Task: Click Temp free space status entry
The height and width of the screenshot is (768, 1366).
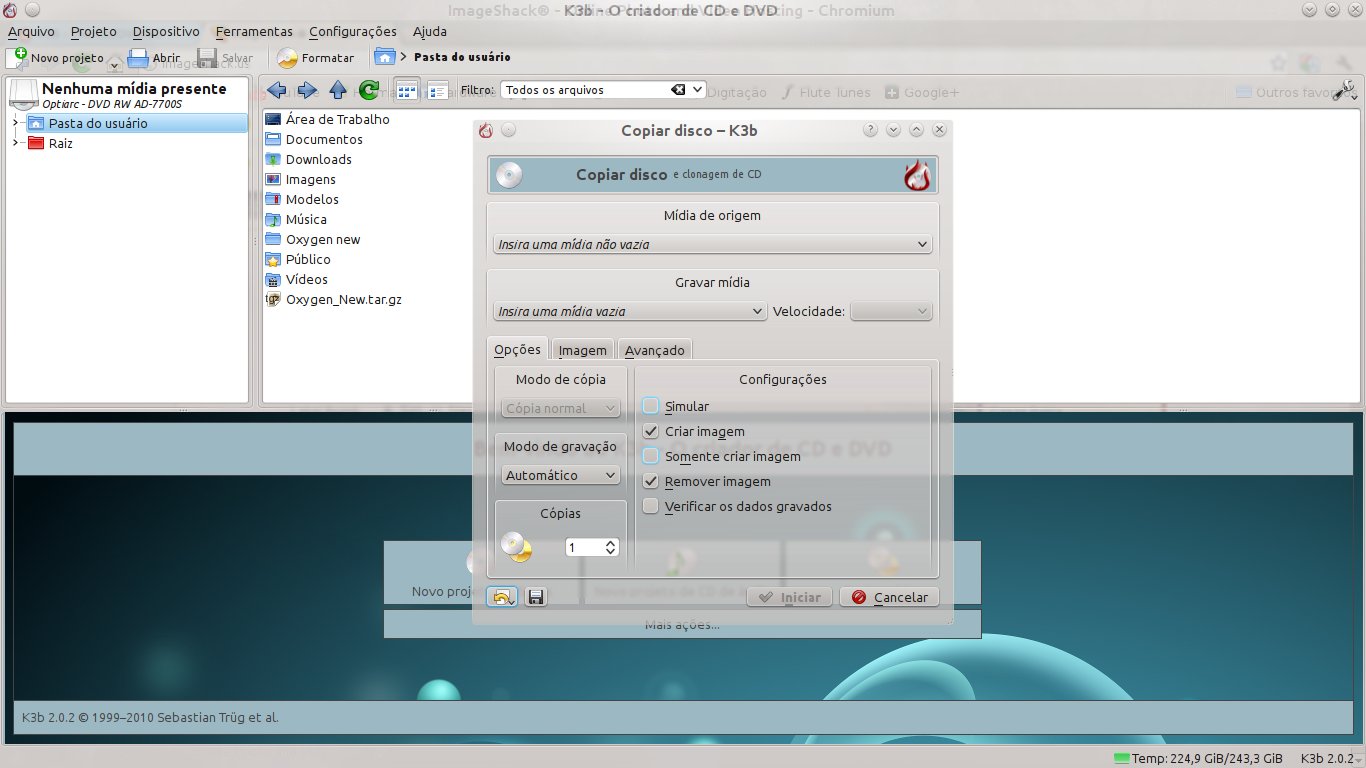Action: (1197, 758)
